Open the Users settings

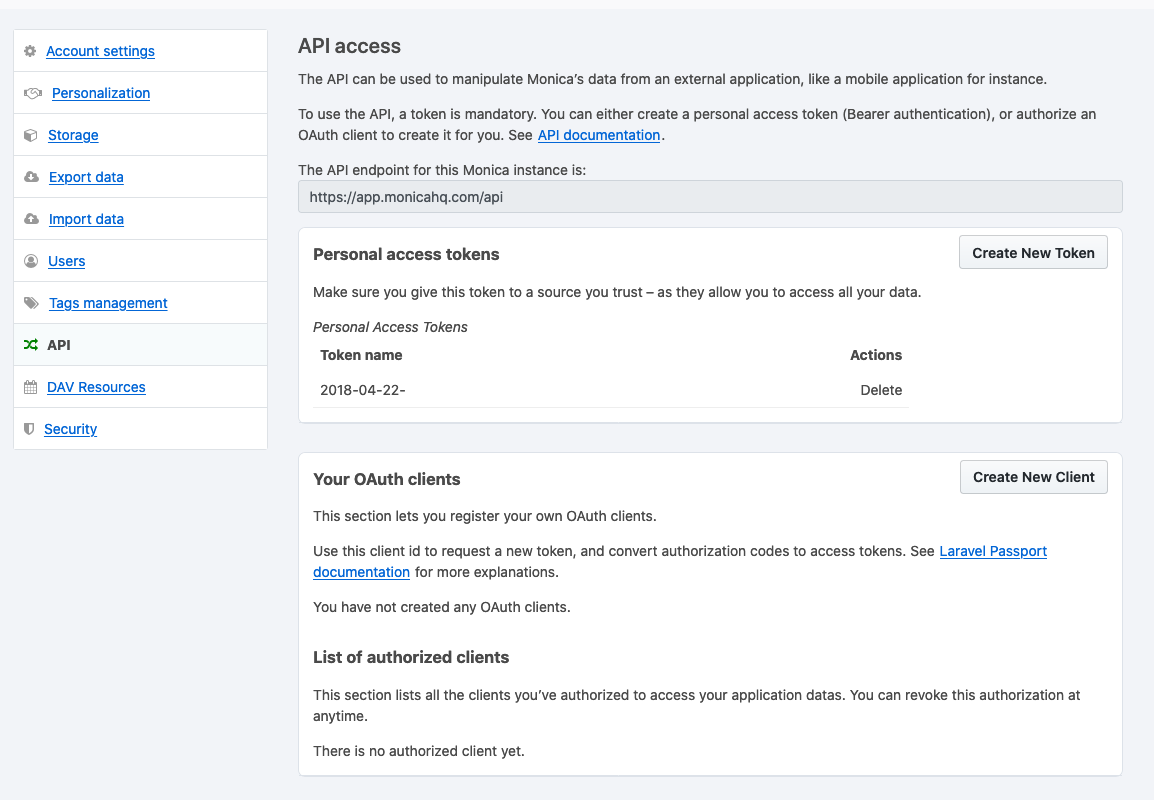(66, 261)
